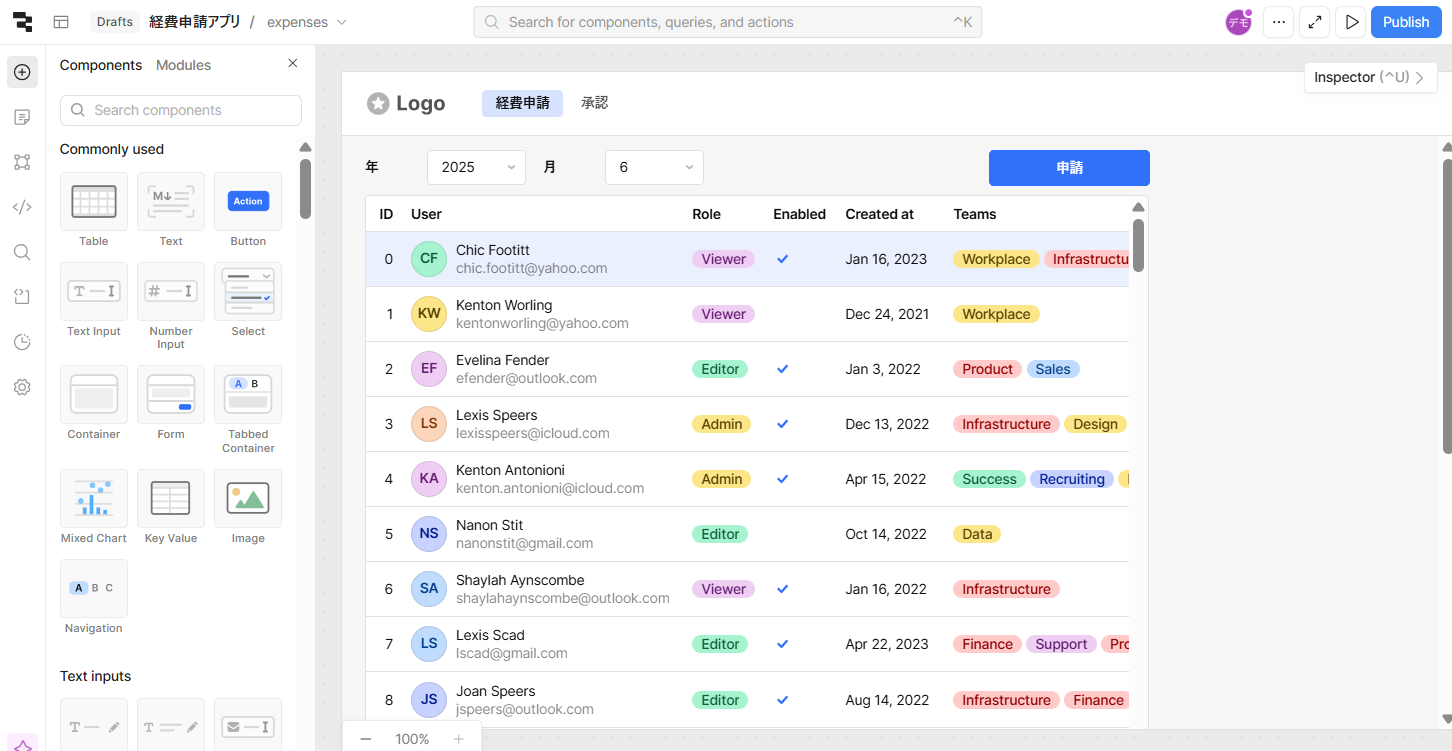1452x751 pixels.
Task: Click the Recruiting team tag
Action: (x=1072, y=479)
